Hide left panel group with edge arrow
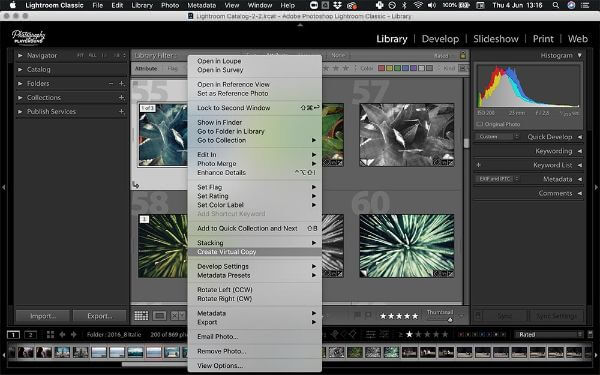 3,188
